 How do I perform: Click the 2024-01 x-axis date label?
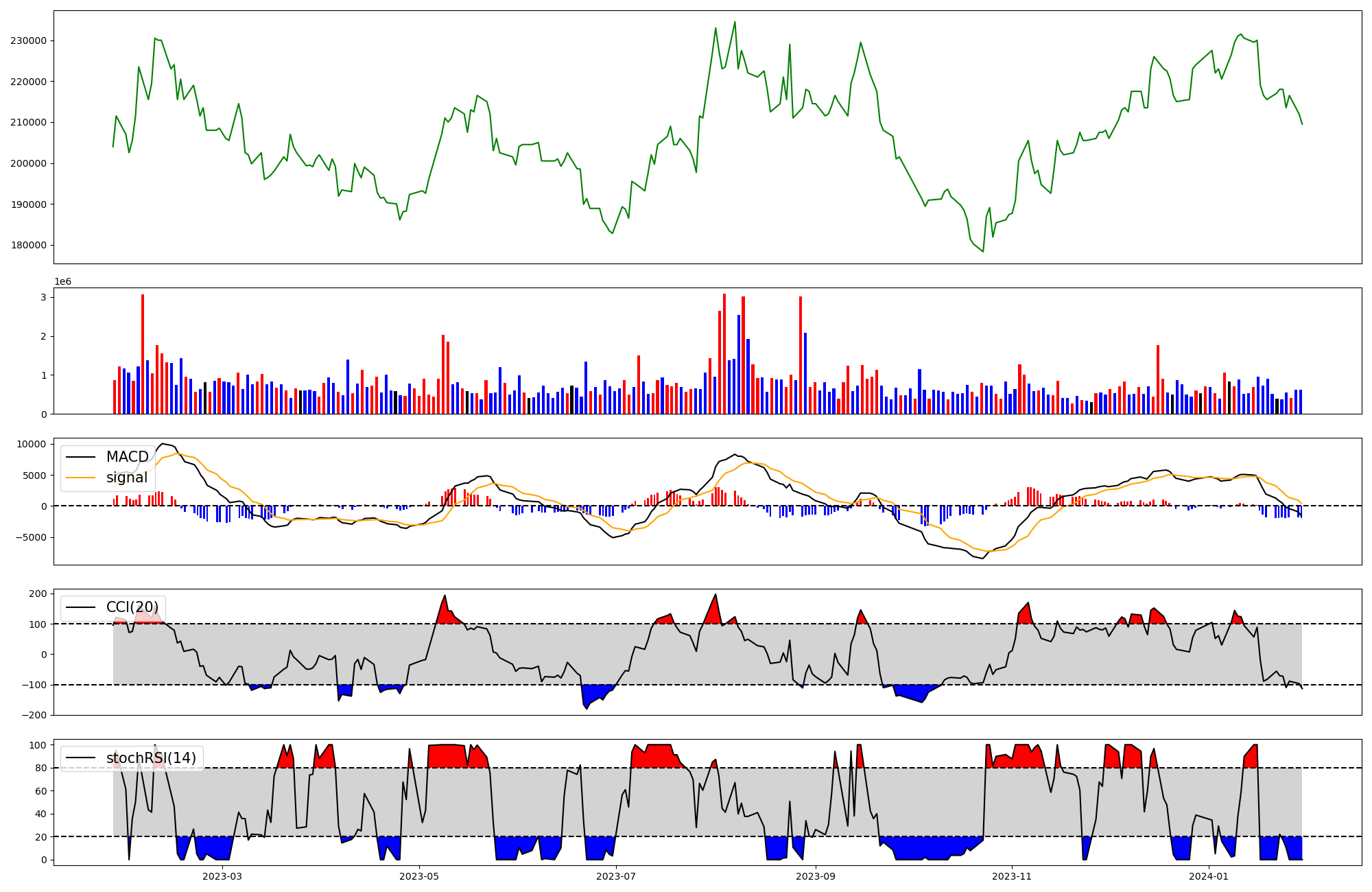(x=1209, y=876)
